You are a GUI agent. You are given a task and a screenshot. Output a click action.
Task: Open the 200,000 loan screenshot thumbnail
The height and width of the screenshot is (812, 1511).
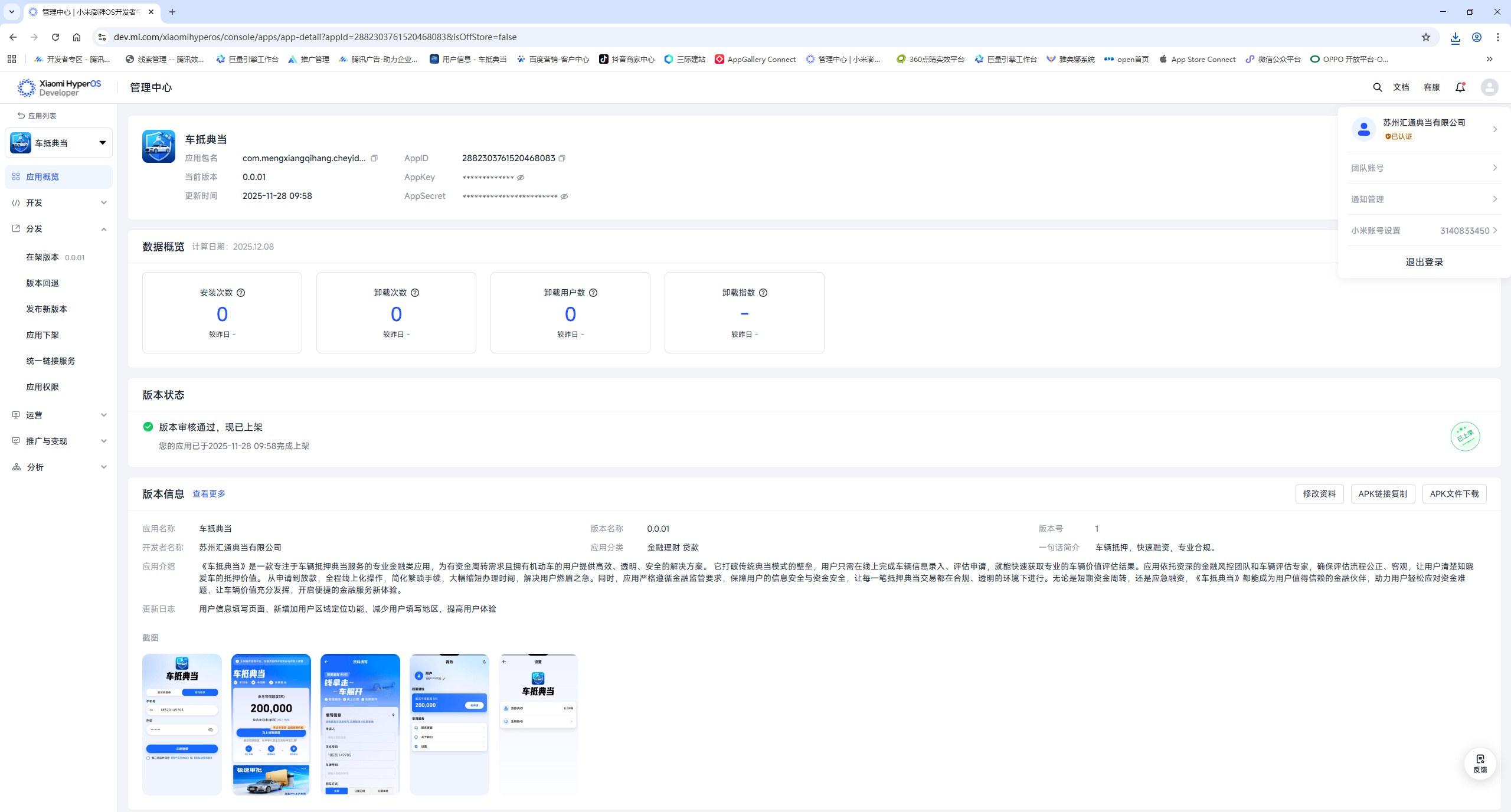(271, 724)
